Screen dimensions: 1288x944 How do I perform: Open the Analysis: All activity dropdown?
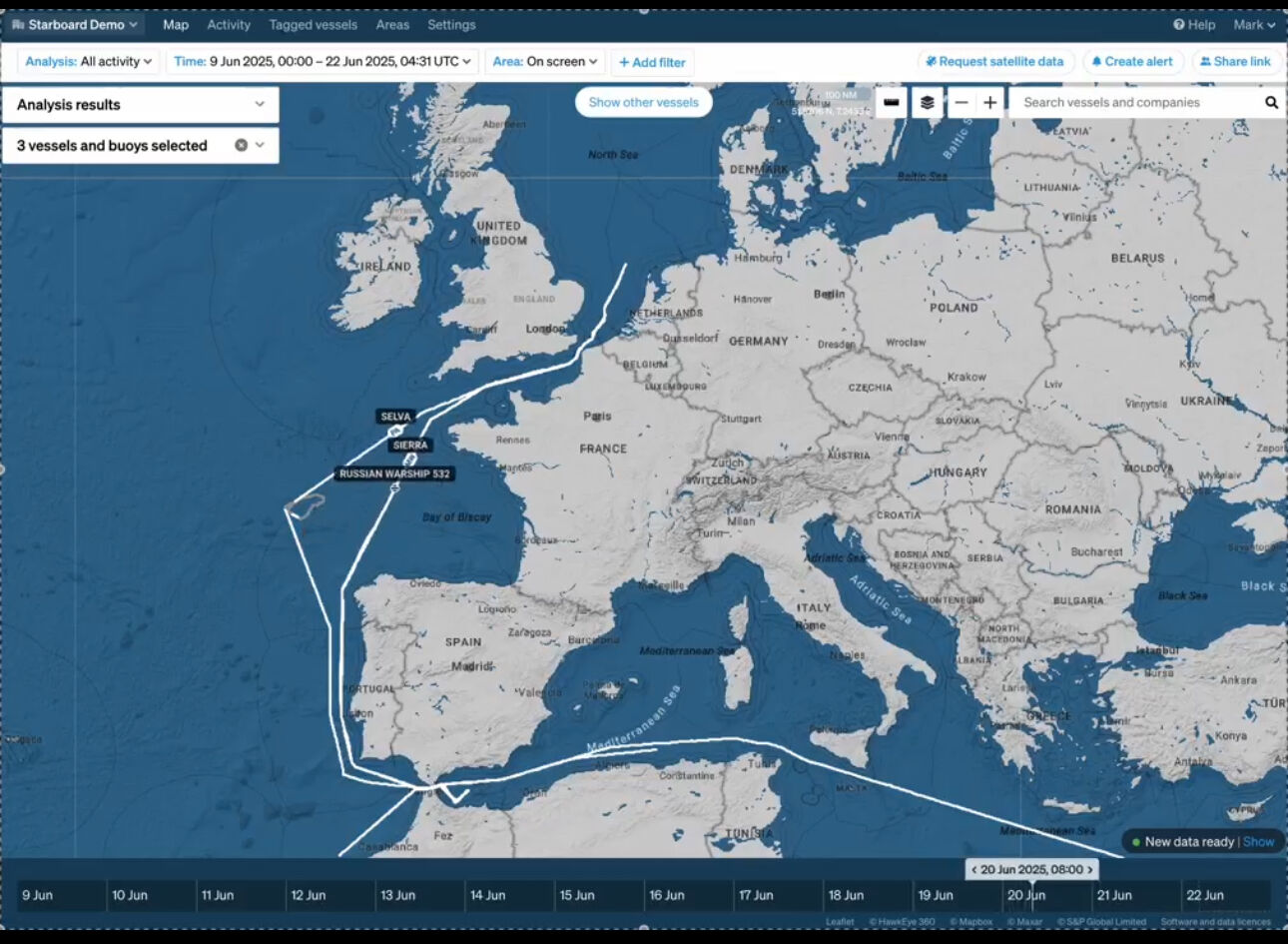coord(88,62)
